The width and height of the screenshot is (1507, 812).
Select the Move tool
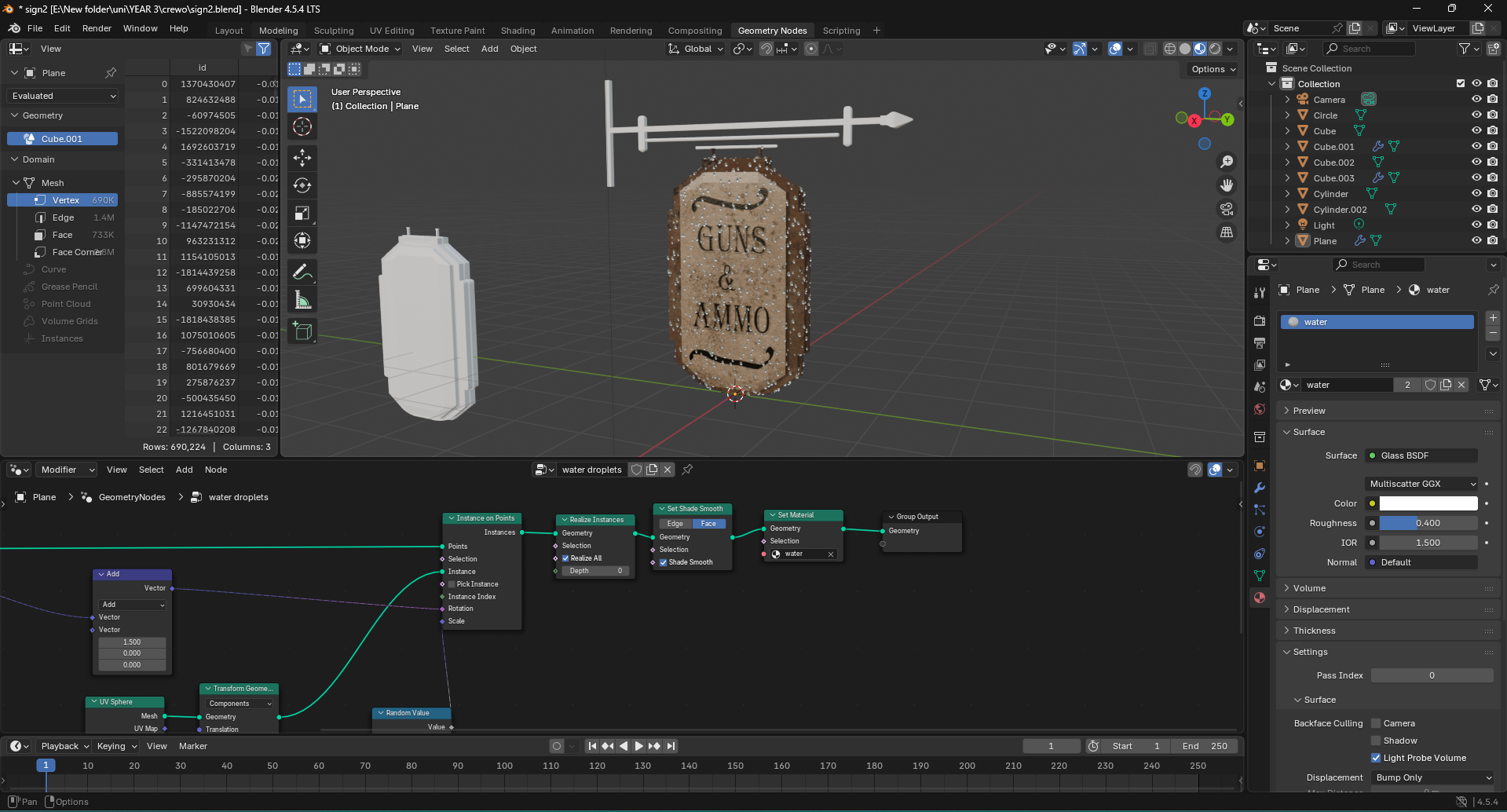302,158
